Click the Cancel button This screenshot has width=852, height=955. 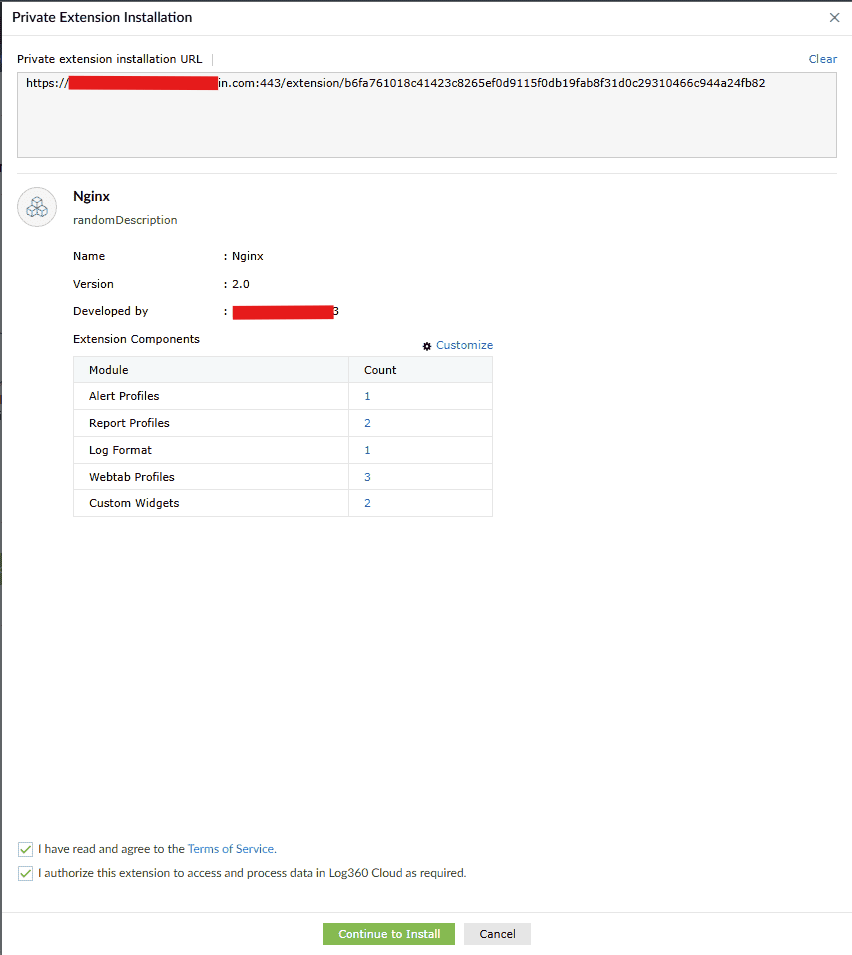[497, 934]
